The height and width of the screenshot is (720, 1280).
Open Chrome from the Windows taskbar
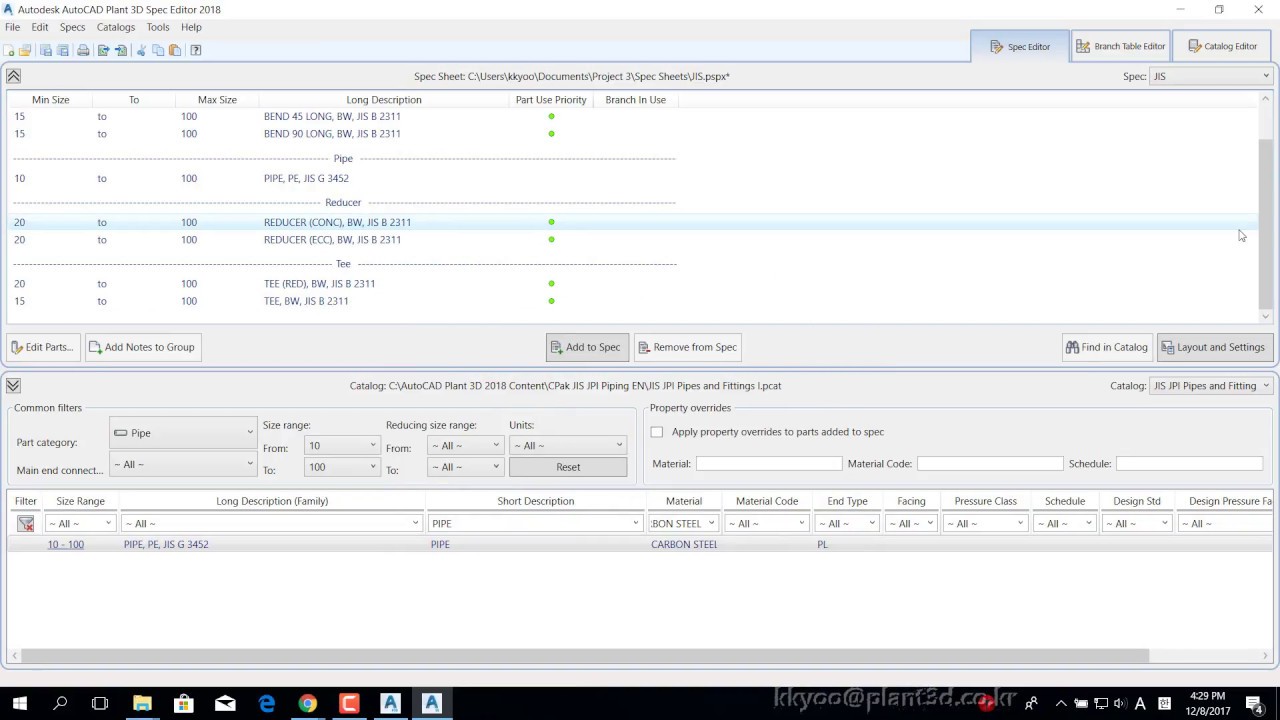click(308, 704)
